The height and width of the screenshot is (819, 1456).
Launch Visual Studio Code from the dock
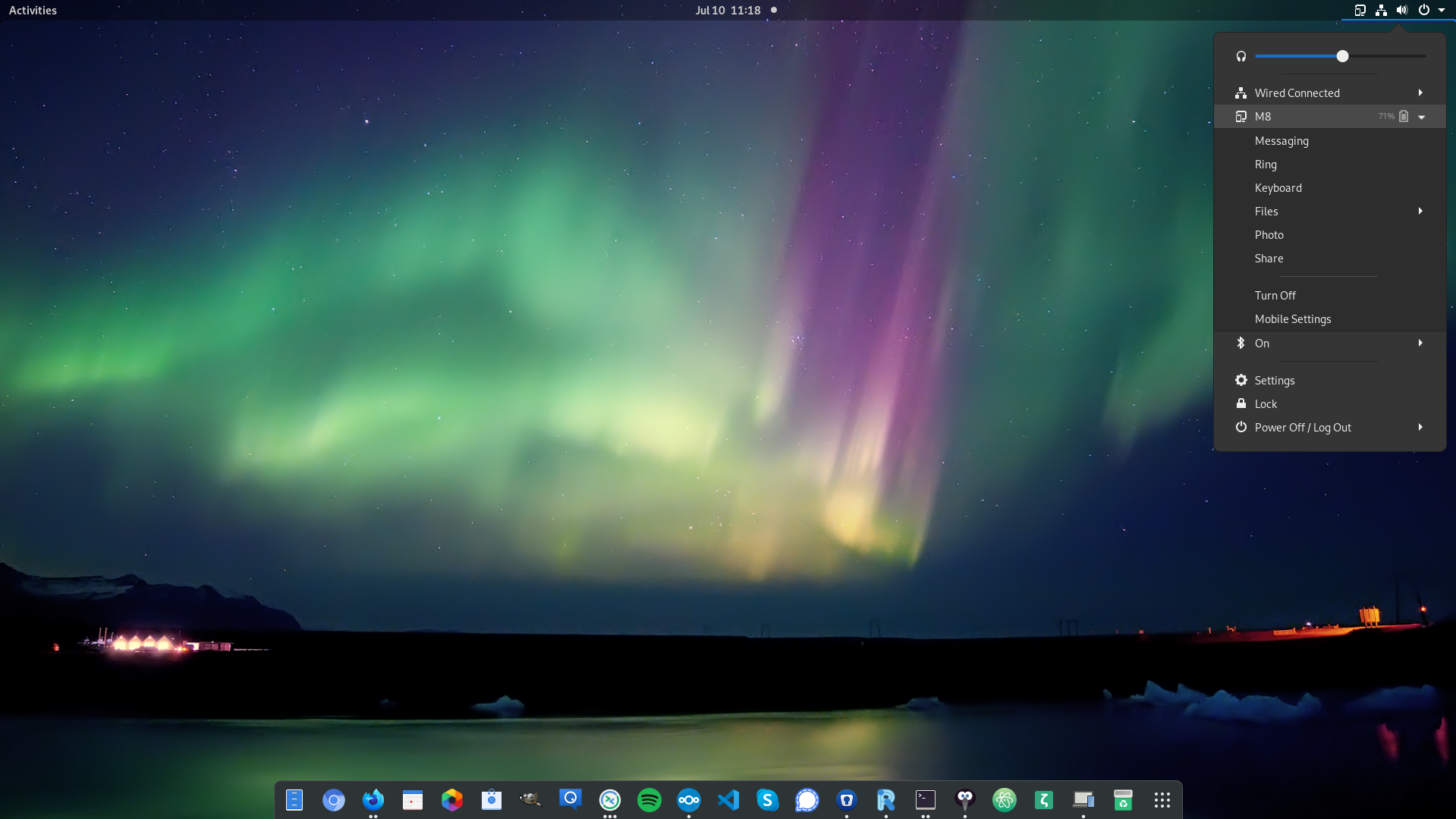coord(728,800)
